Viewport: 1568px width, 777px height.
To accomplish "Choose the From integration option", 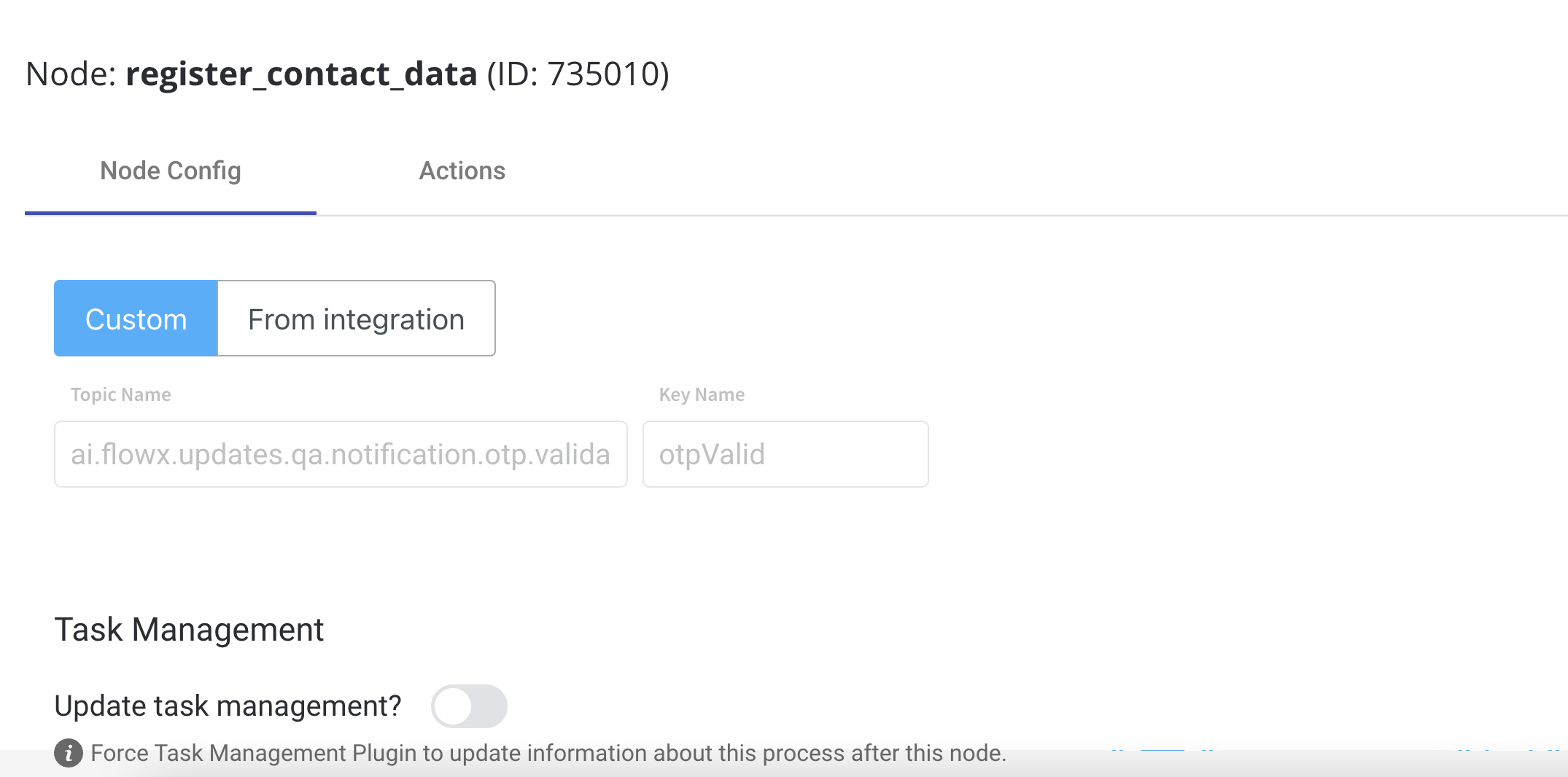I will tap(357, 319).
